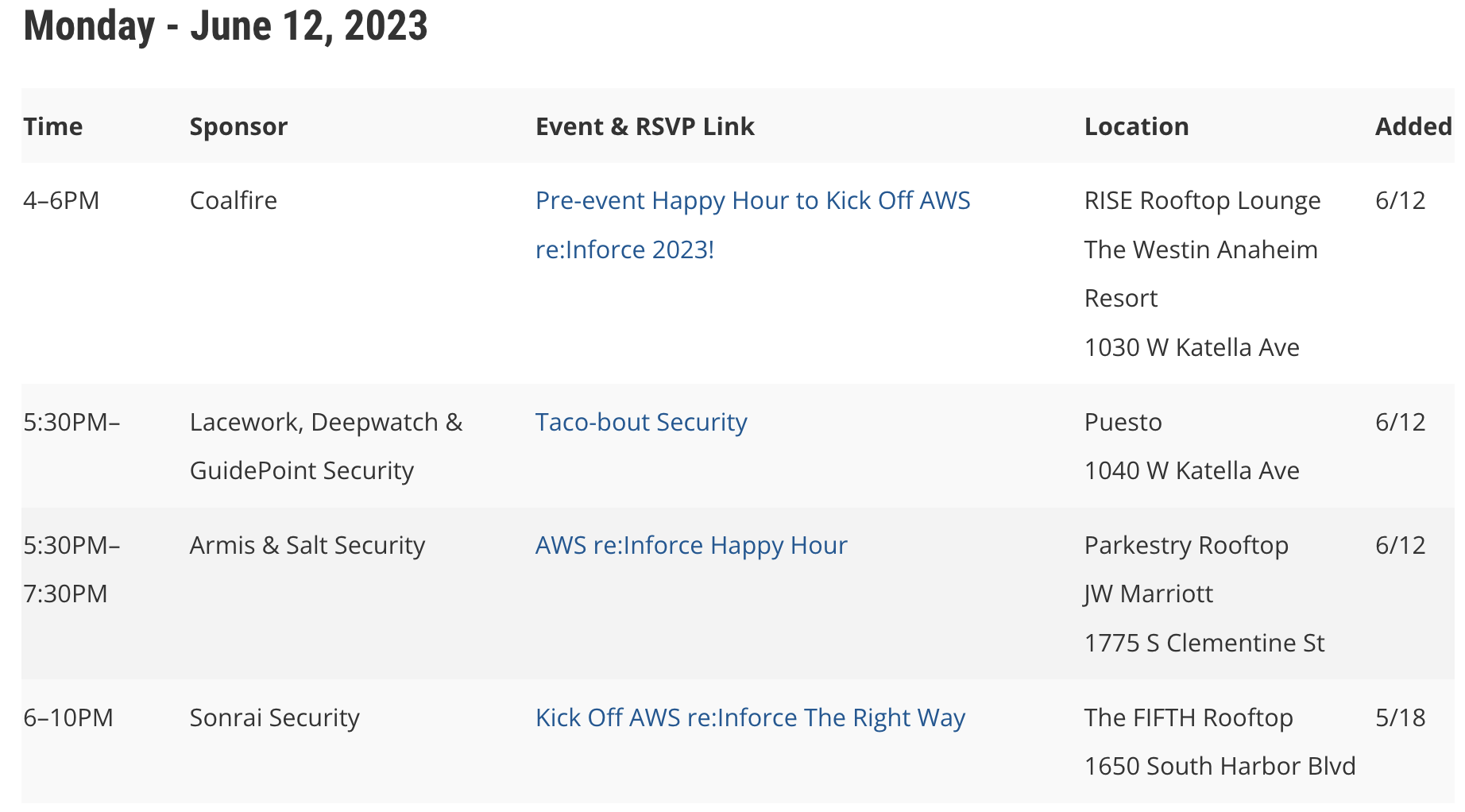Click the Parkestry Rooftop location text
This screenshot has width=1465, height=812.
(1186, 545)
